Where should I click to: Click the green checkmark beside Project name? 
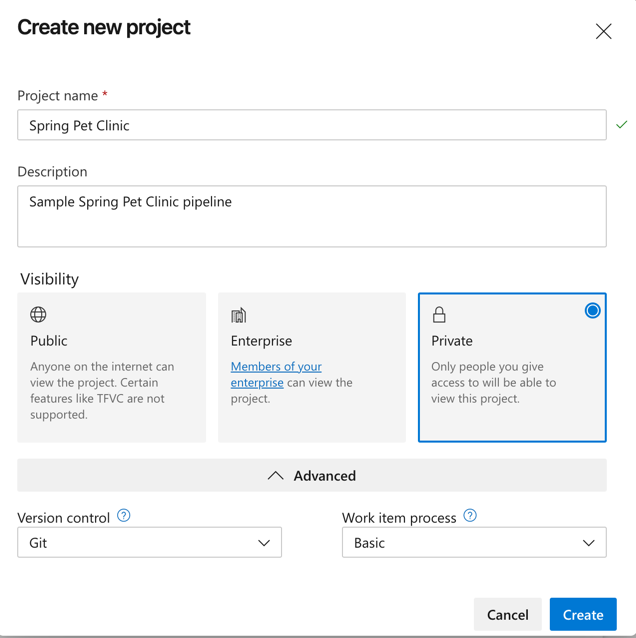point(622,125)
